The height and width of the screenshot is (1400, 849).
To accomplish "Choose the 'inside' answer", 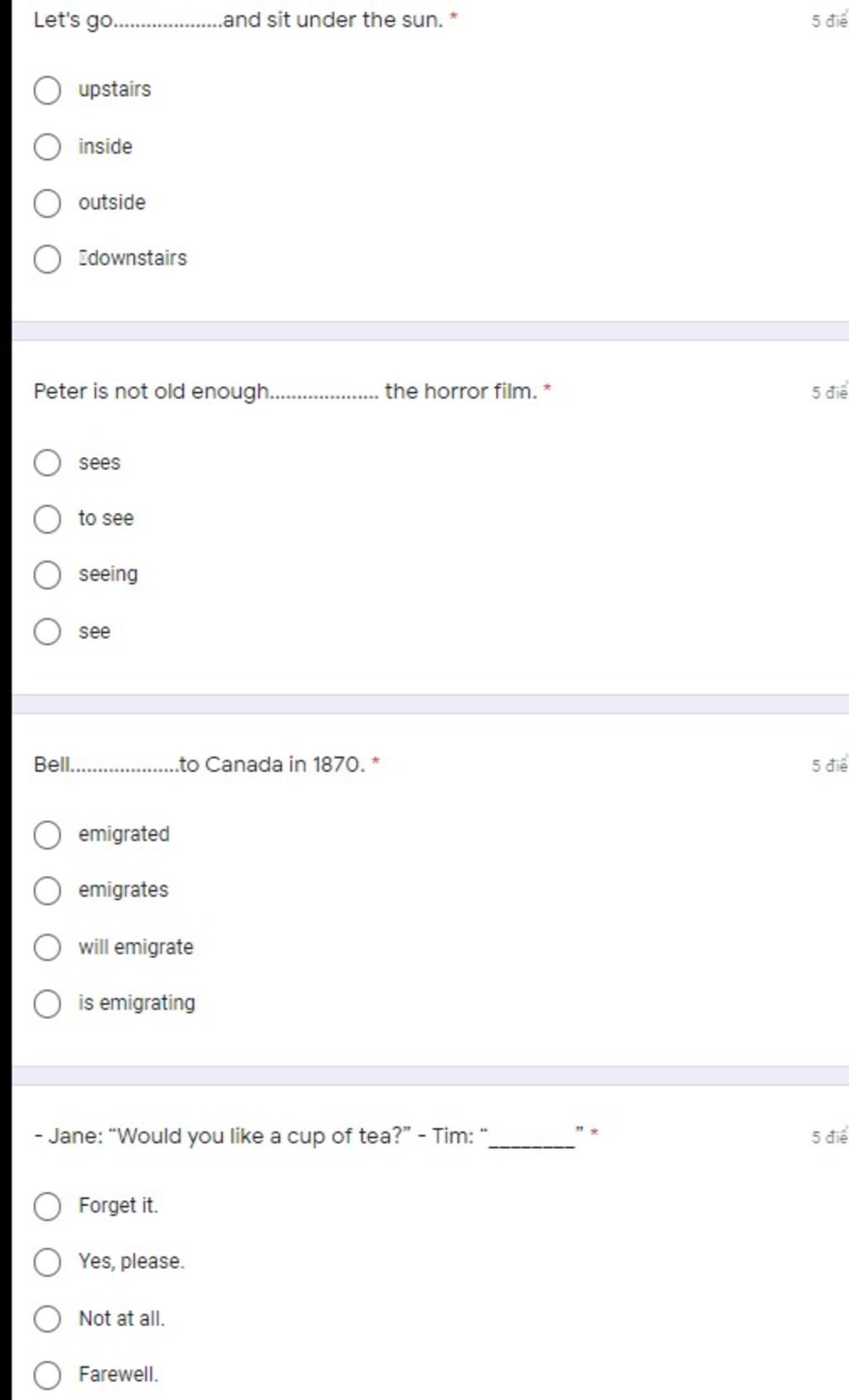I will click(47, 147).
